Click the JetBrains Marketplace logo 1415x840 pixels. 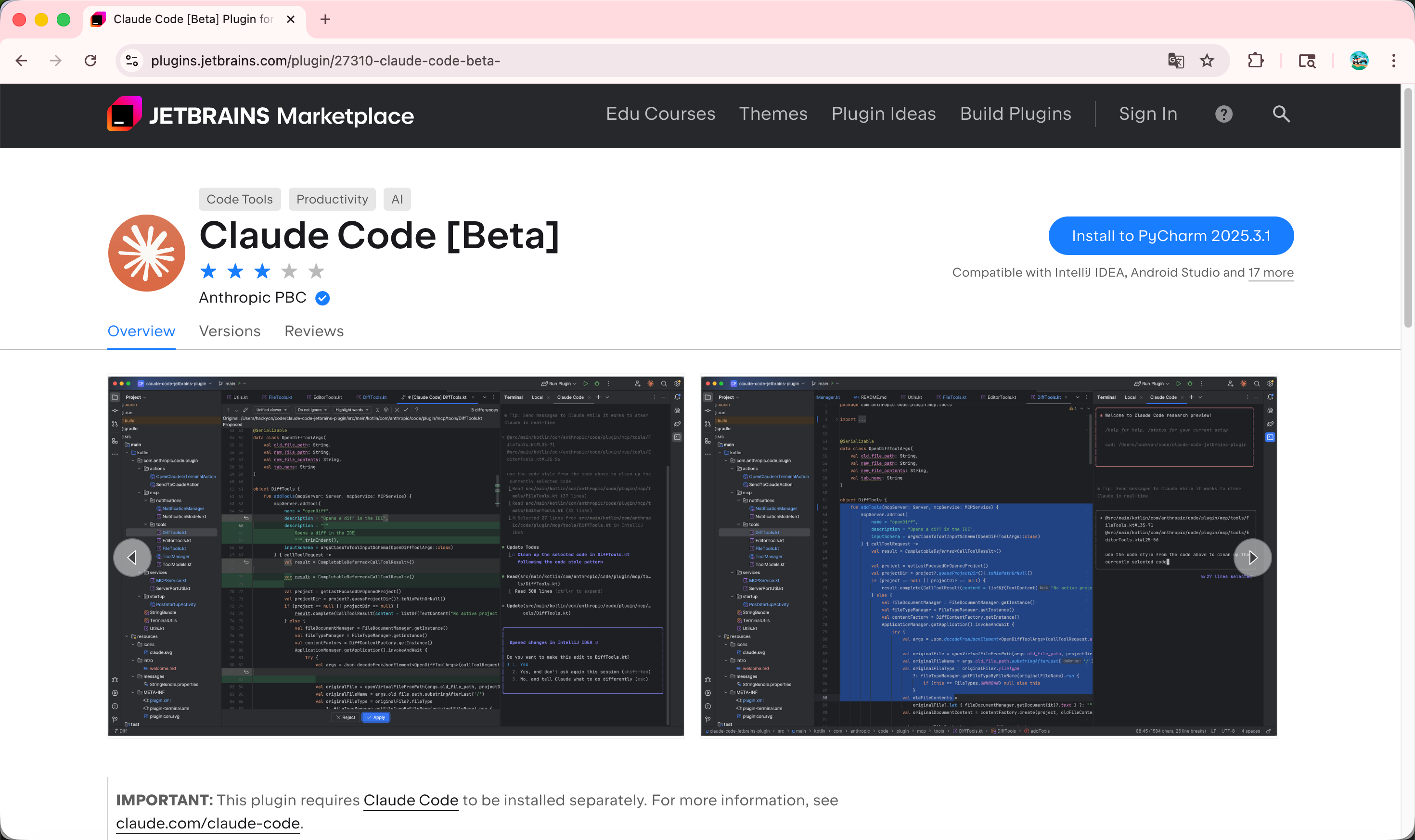point(260,115)
